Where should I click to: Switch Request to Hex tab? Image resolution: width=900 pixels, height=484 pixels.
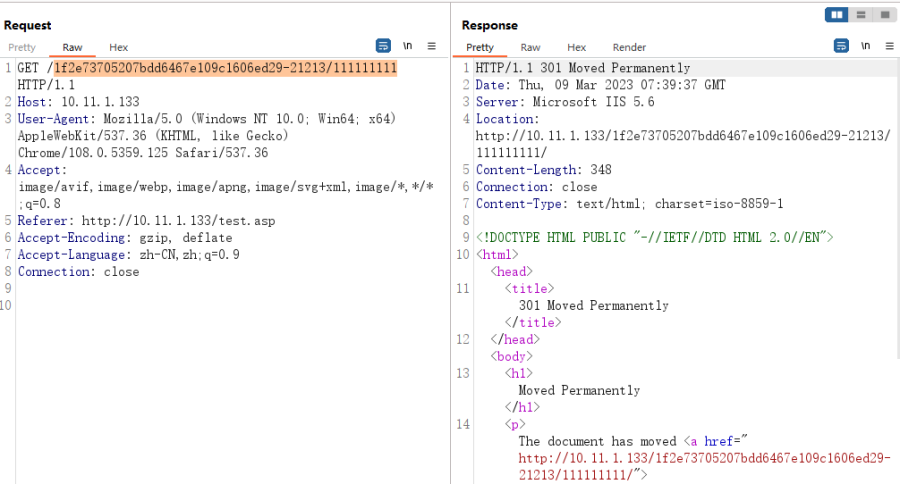tap(118, 48)
